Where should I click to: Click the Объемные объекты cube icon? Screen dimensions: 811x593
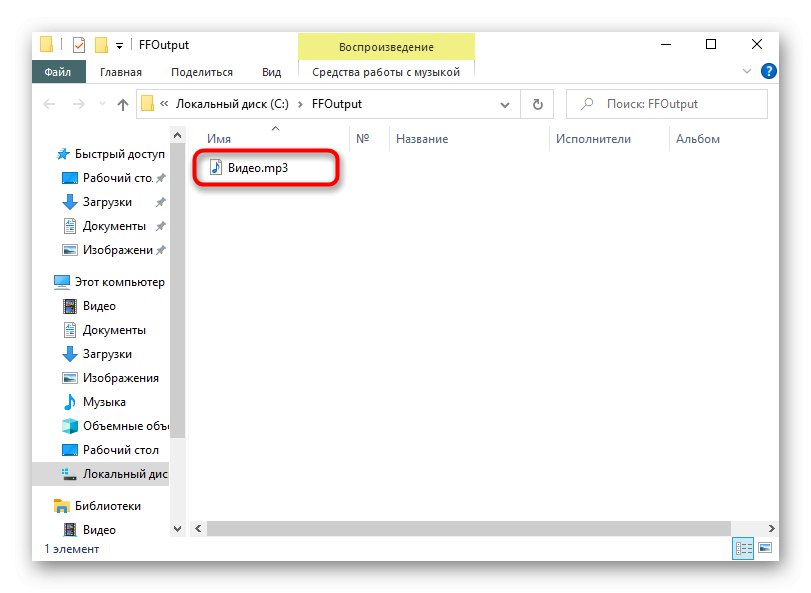(x=70, y=426)
